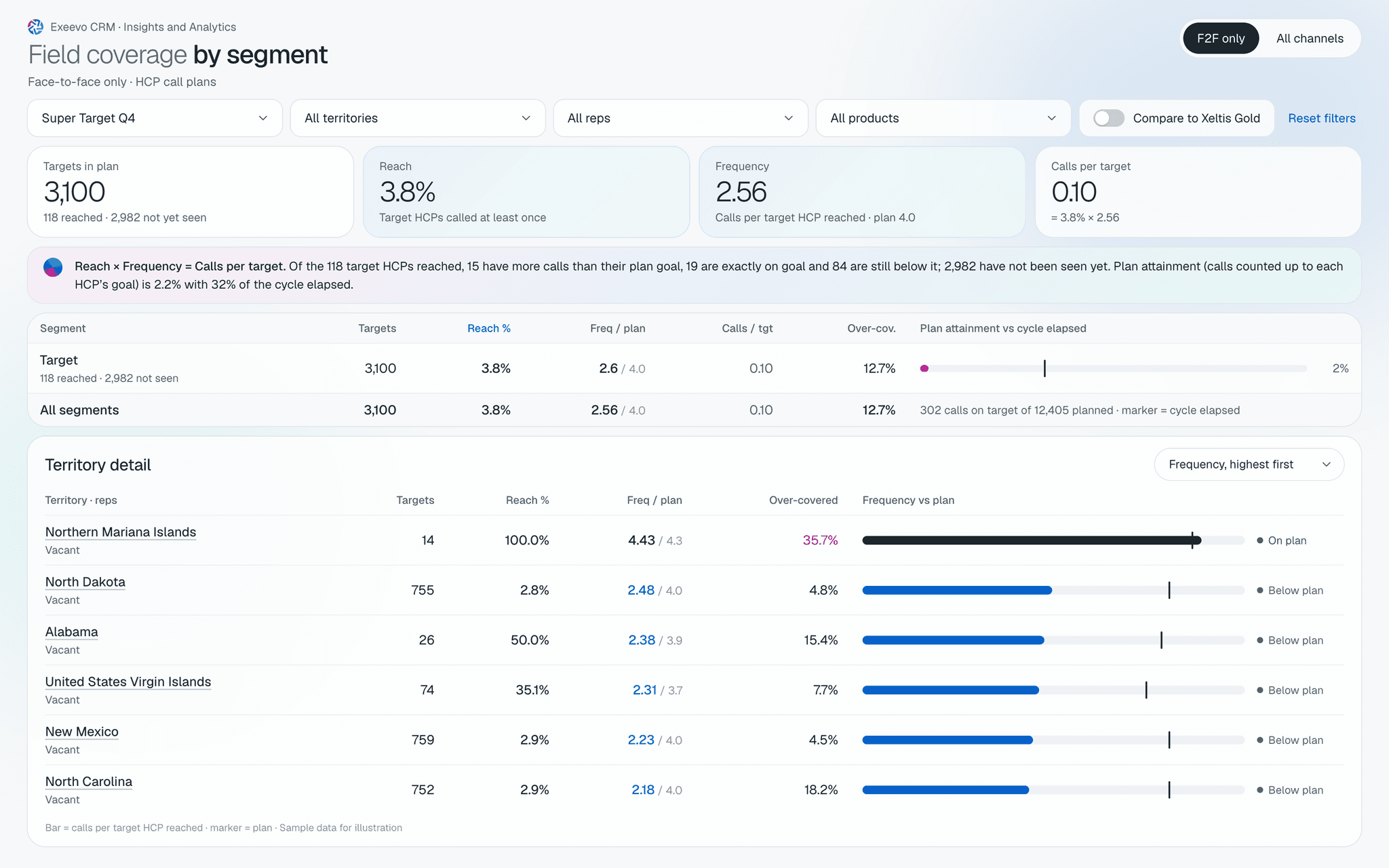Open the New Mexico territory link
This screenshot has width=1389, height=868.
point(82,732)
